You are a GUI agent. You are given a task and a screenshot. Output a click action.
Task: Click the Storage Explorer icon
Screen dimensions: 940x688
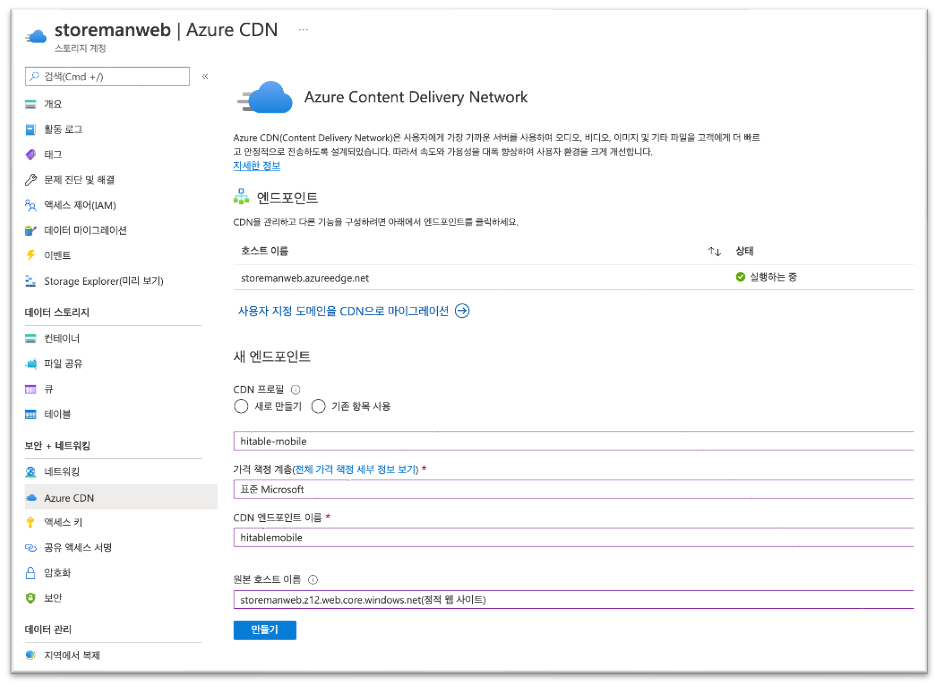coord(31,281)
